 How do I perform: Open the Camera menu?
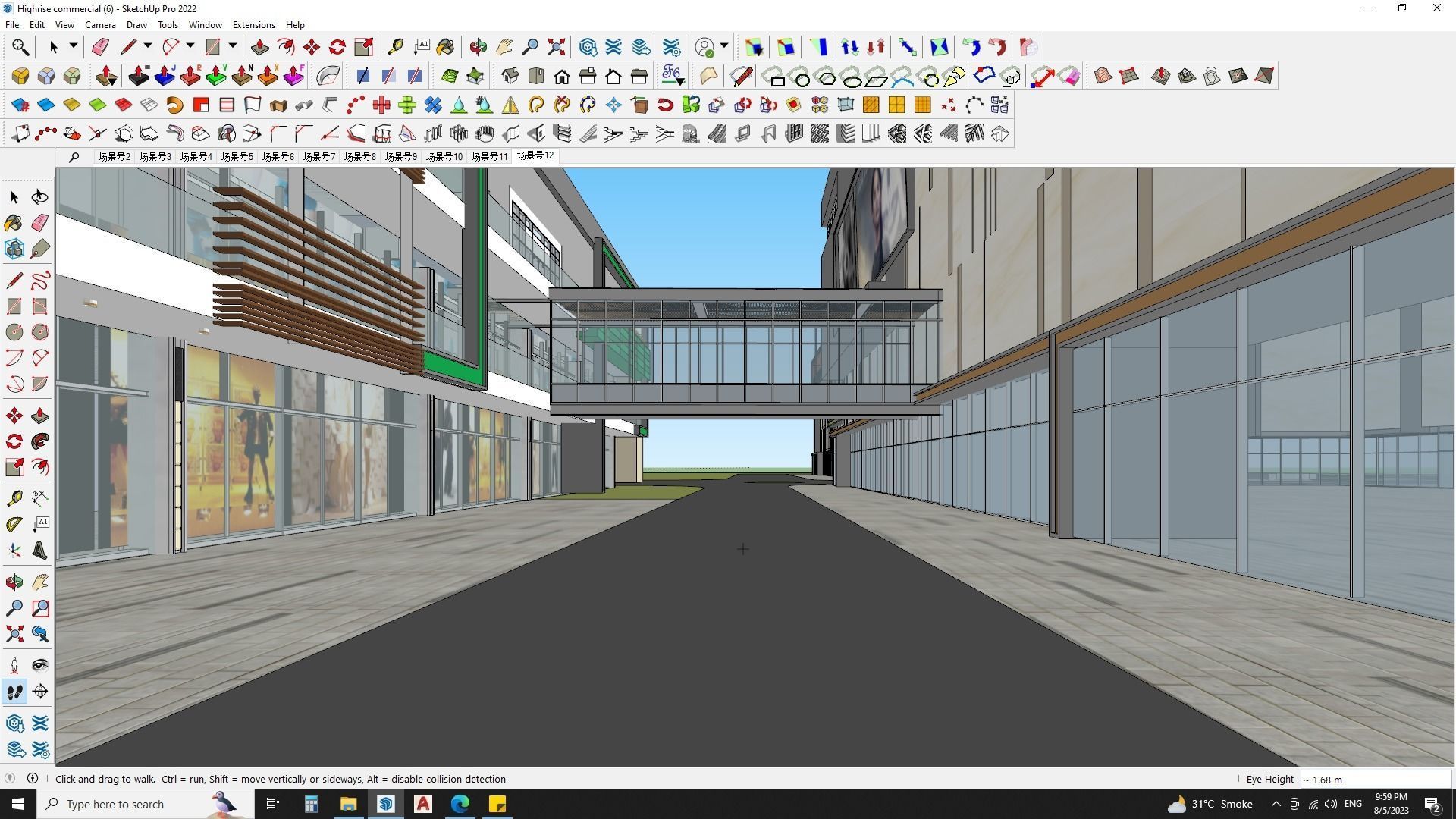click(100, 25)
